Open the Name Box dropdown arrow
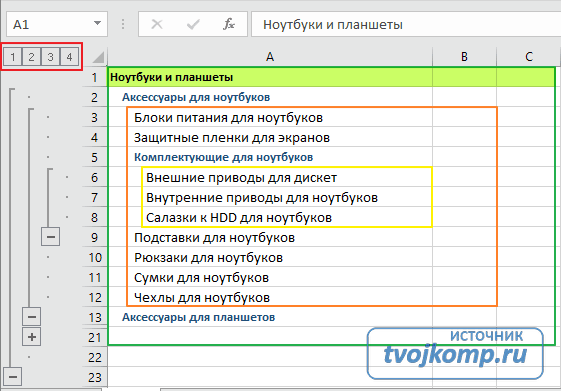The height and width of the screenshot is (391, 561). coord(97,24)
